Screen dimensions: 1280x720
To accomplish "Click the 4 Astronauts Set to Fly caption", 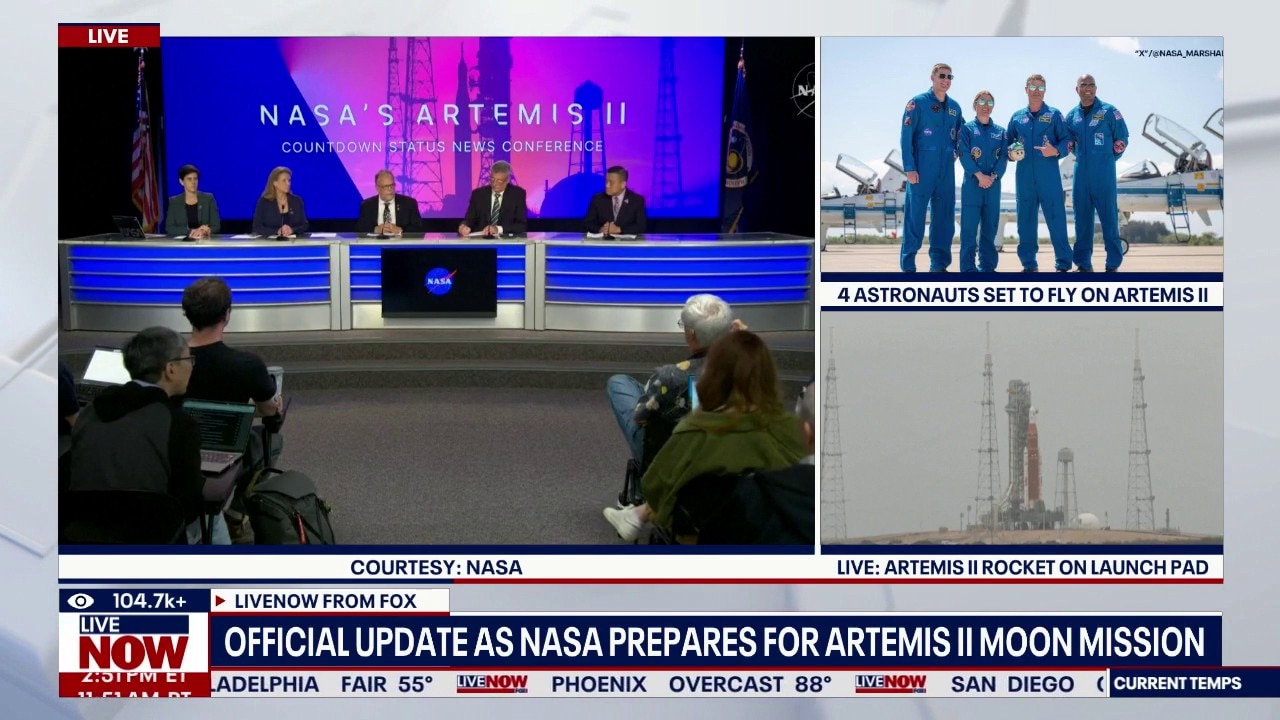I will pos(1021,295).
